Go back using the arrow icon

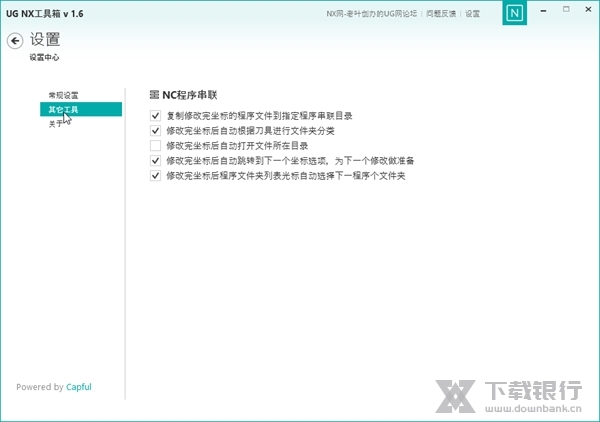coord(15,41)
